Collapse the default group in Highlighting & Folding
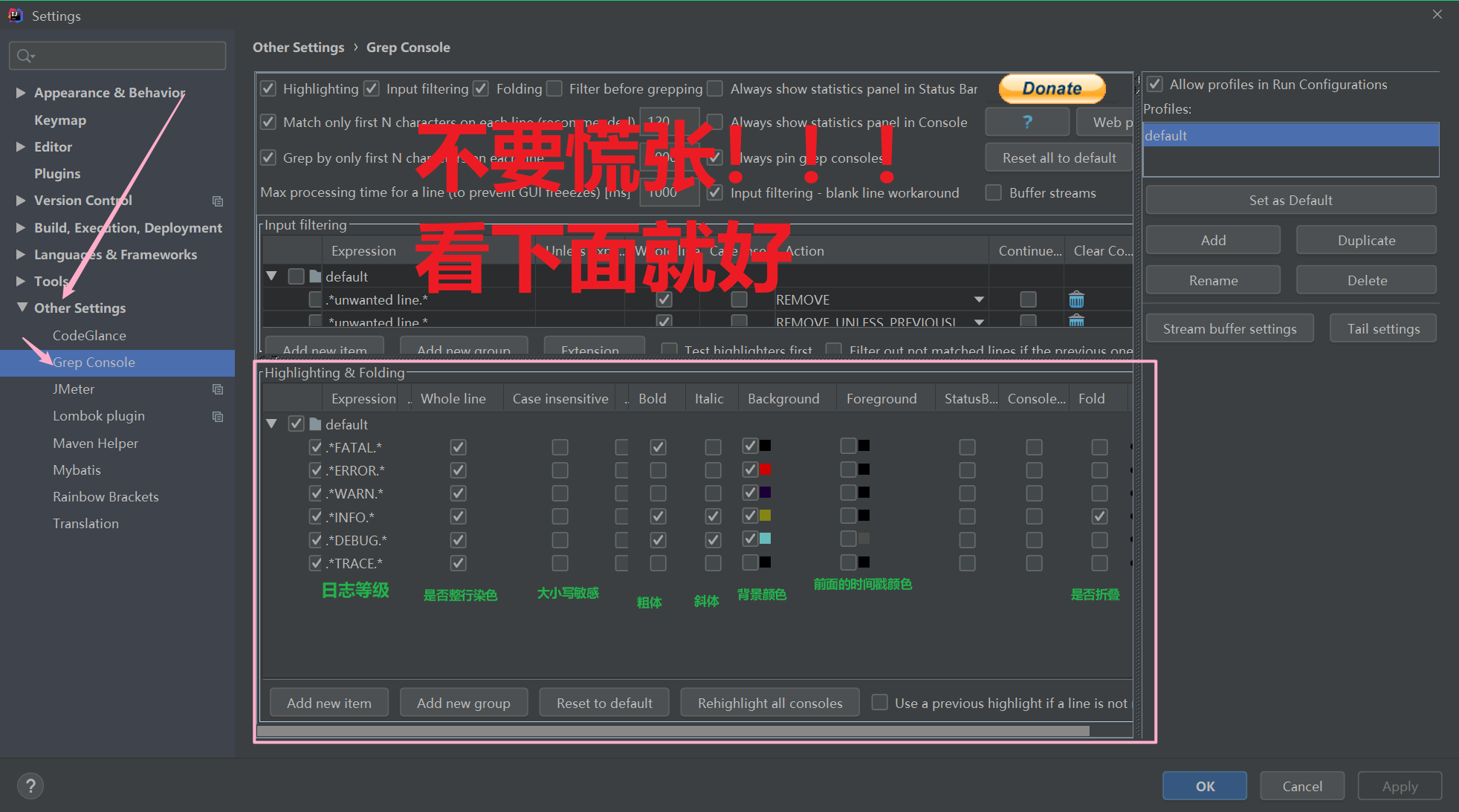 (x=272, y=424)
